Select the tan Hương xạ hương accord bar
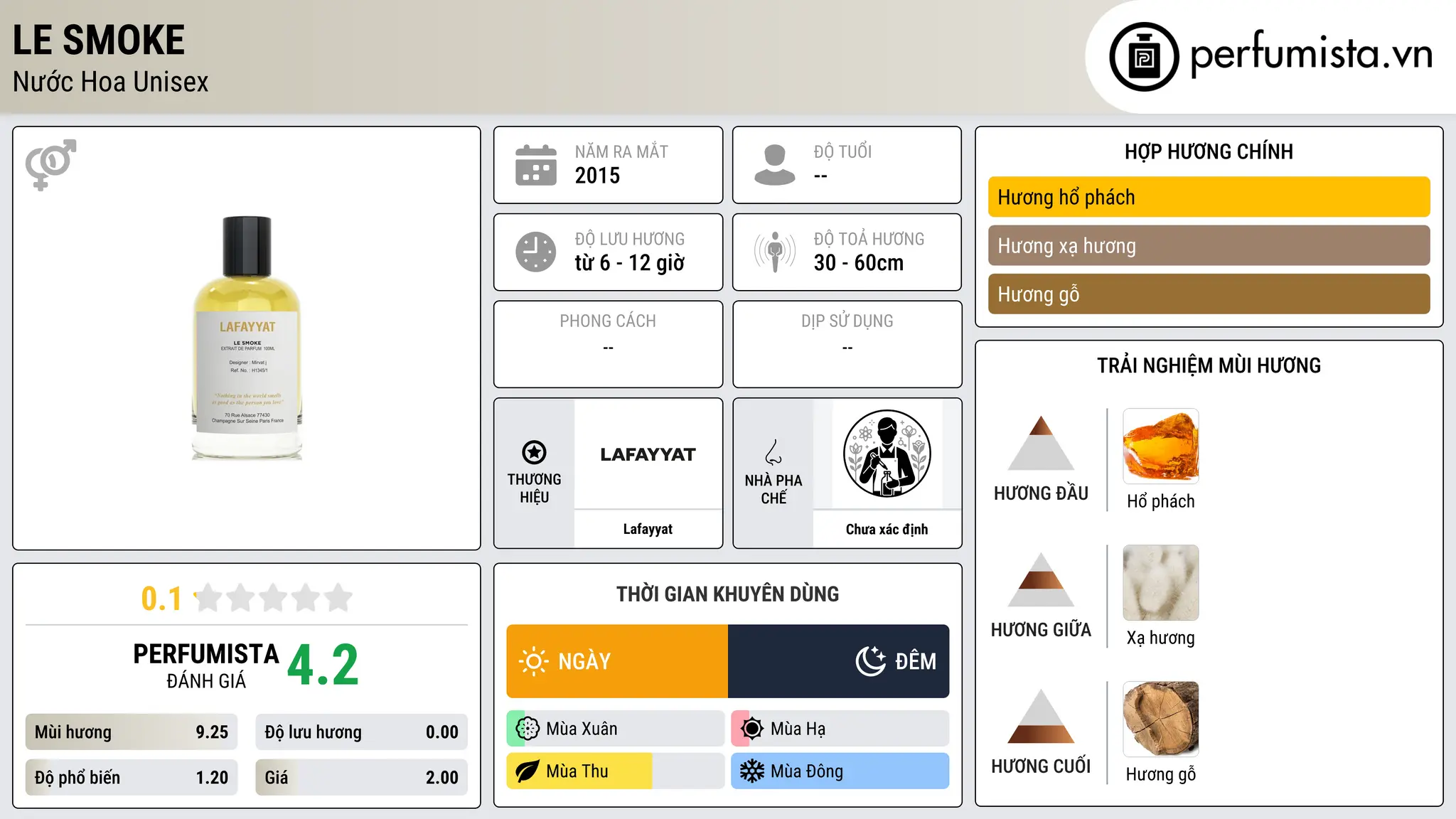This screenshot has width=1456, height=819. click(x=1209, y=245)
